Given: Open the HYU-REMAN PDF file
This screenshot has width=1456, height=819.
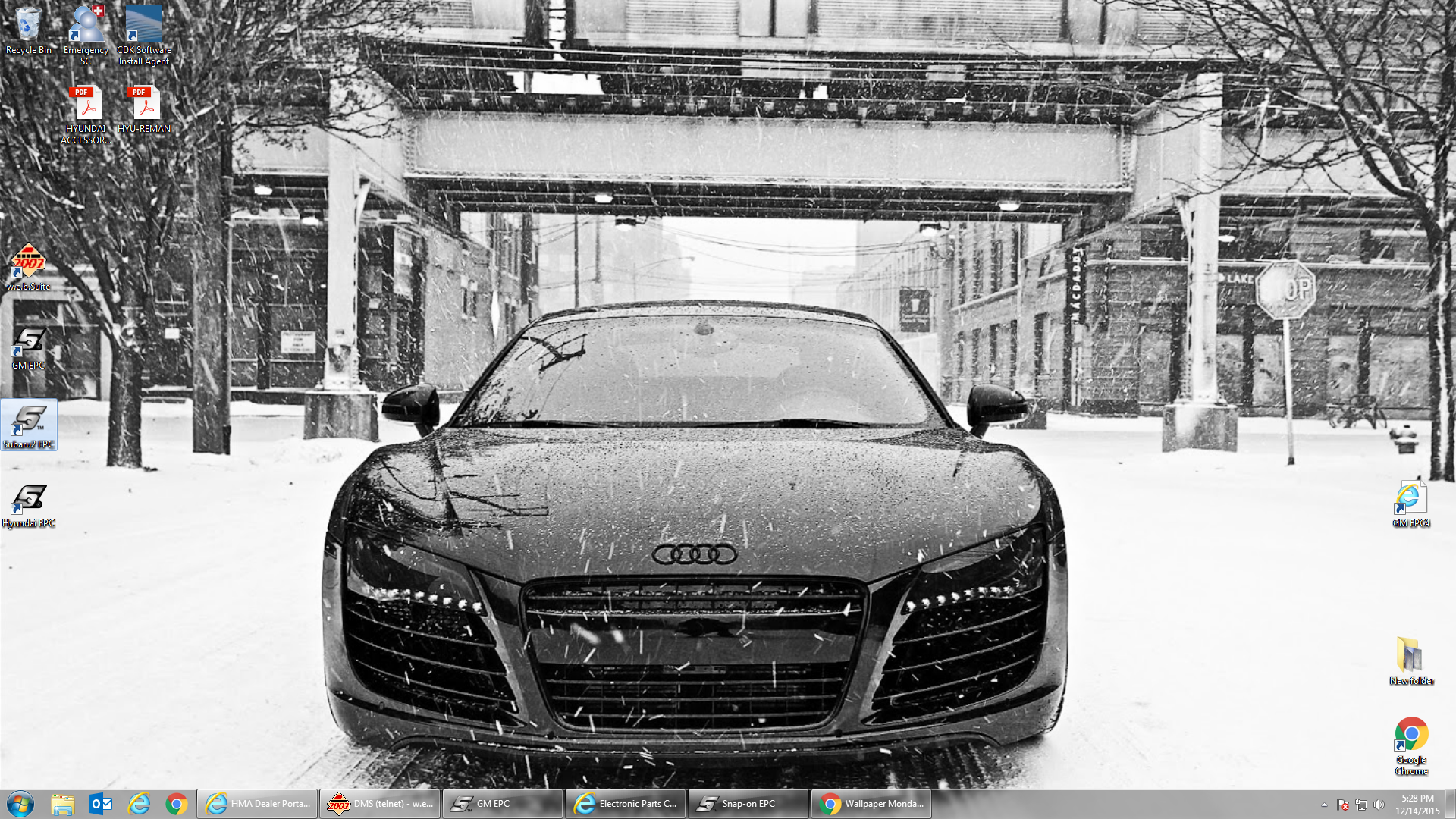Looking at the screenshot, I should (144, 110).
